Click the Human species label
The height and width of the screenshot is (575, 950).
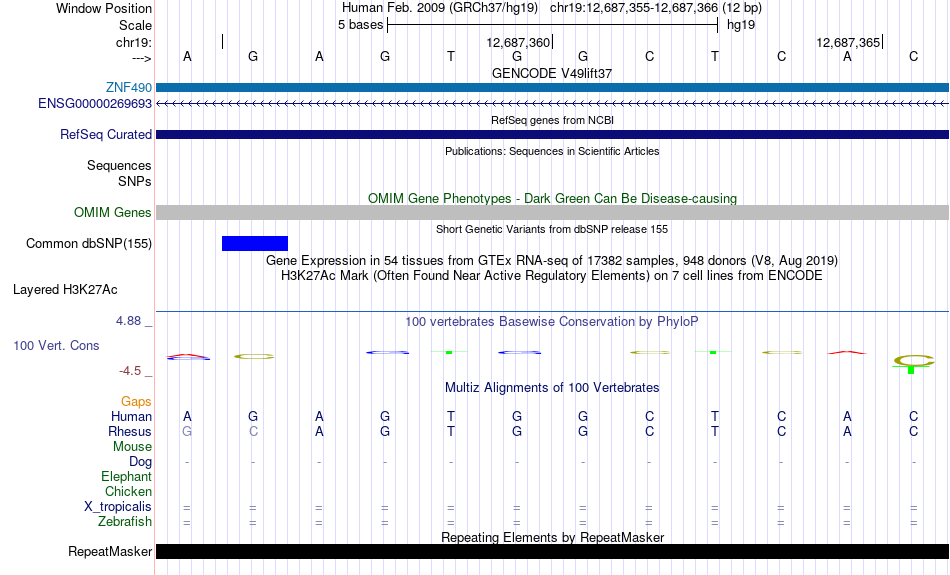[x=131, y=416]
